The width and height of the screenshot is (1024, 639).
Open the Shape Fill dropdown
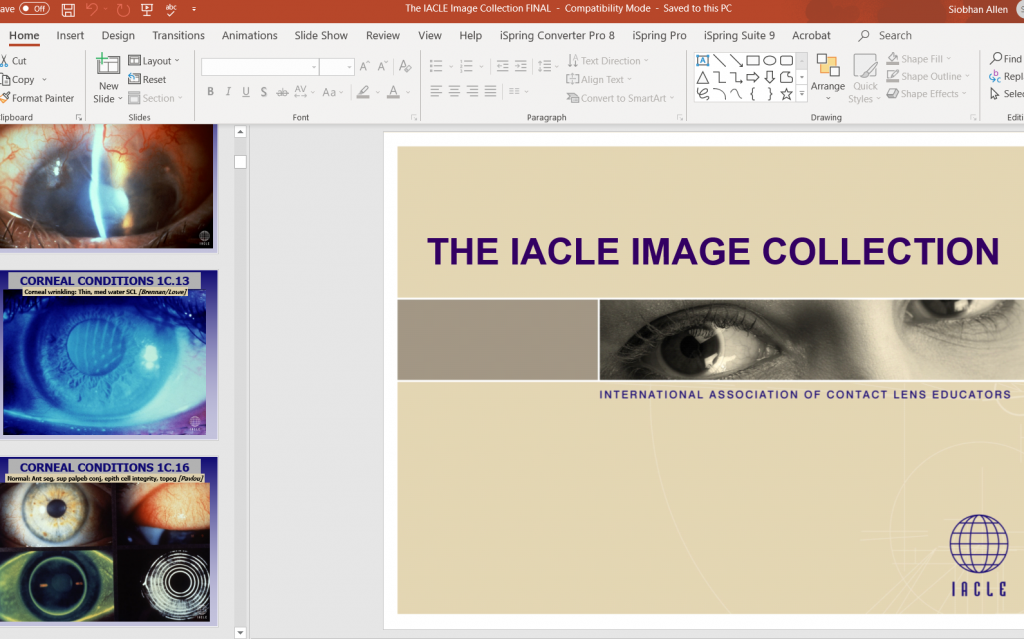[919, 59]
